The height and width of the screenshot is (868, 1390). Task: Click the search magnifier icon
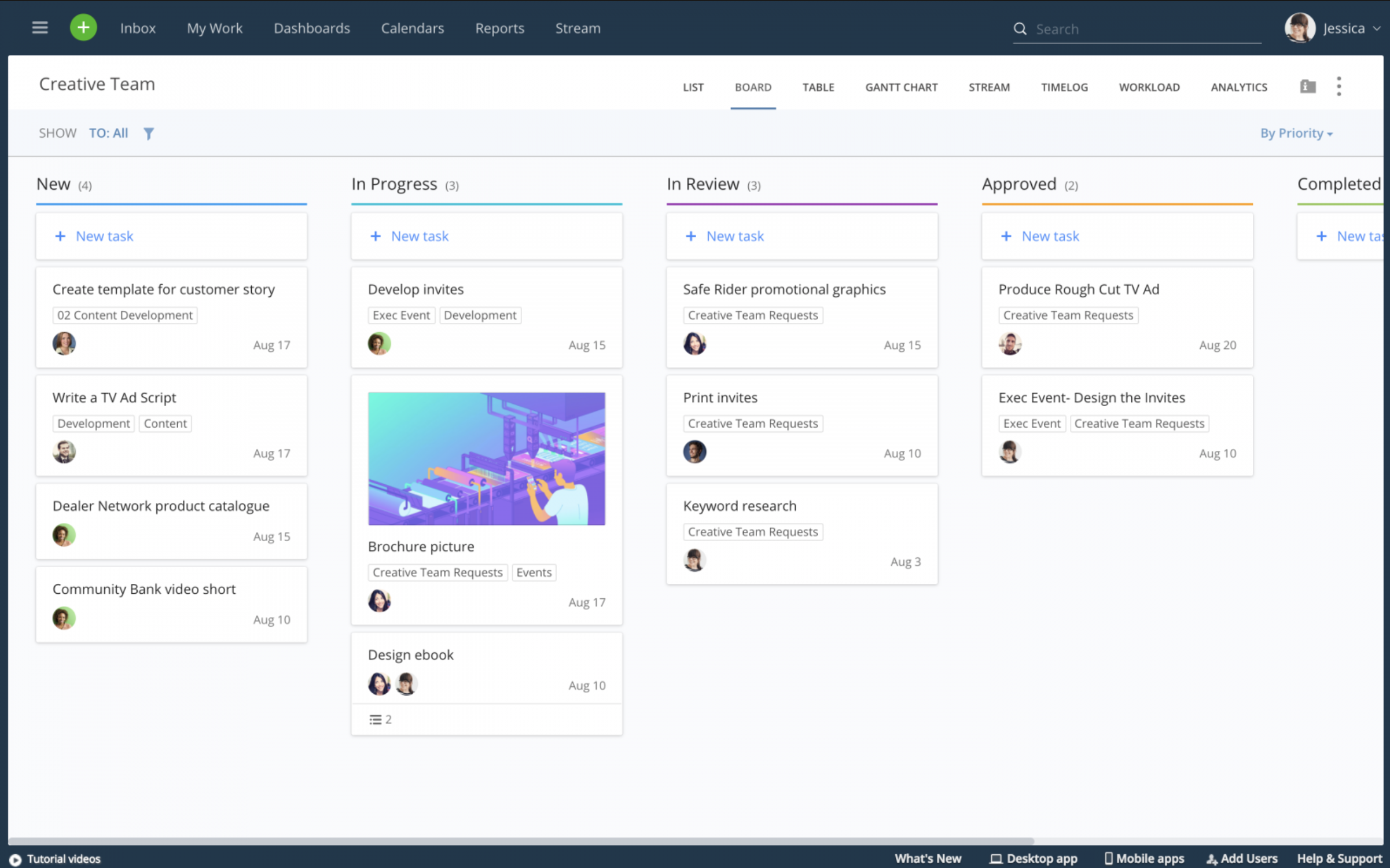[1020, 29]
